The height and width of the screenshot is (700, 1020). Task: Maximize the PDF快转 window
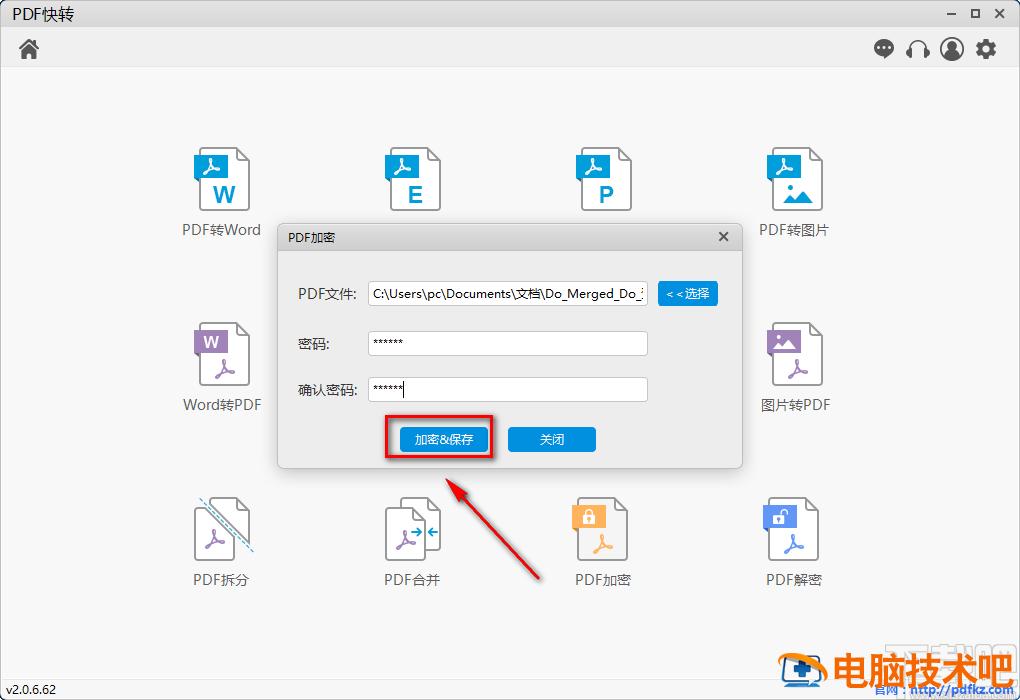pos(975,14)
